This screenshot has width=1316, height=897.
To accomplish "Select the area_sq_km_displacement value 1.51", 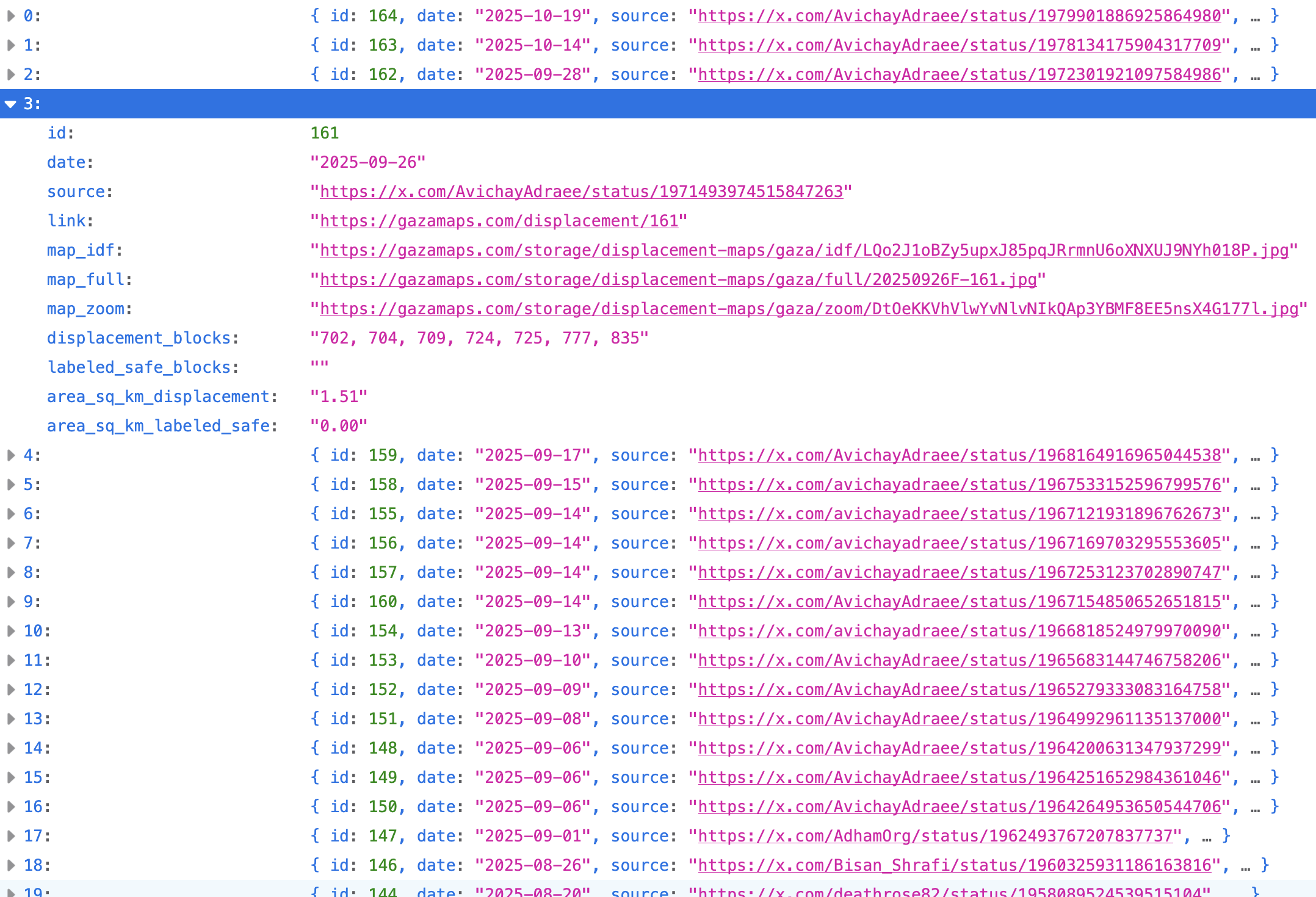I will click(x=339, y=396).
